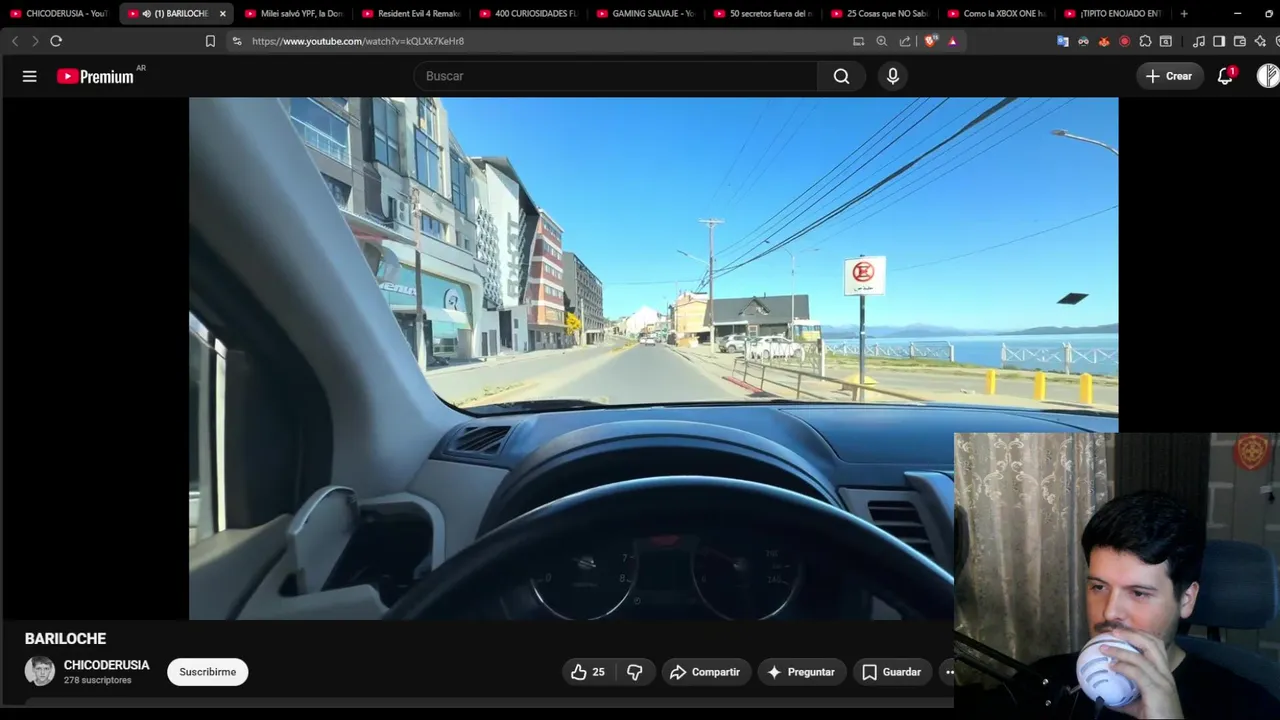Open the Google Translate extension icon
The height and width of the screenshot is (720, 1280).
click(x=1062, y=41)
